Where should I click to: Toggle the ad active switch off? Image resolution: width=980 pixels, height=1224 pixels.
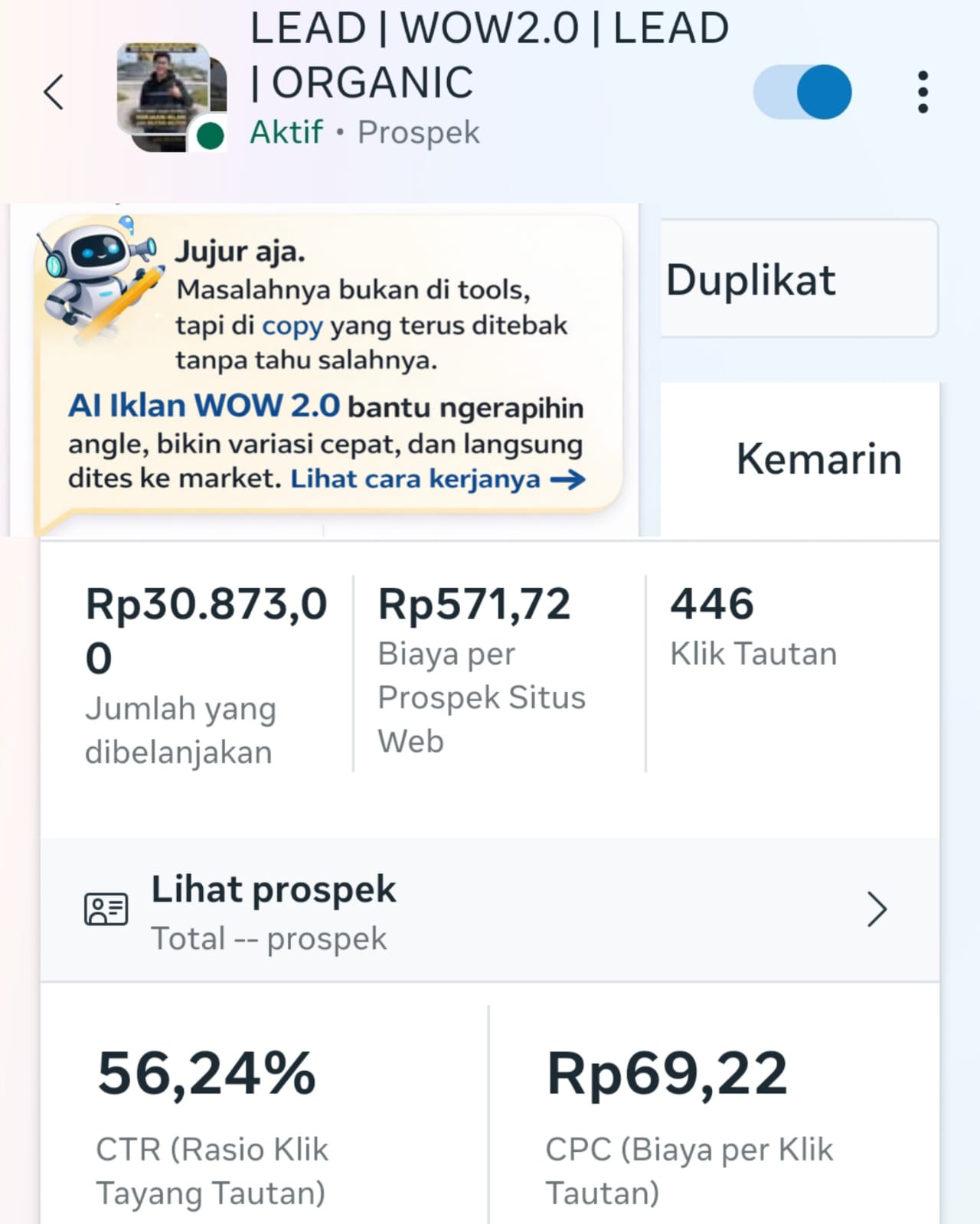[802, 93]
